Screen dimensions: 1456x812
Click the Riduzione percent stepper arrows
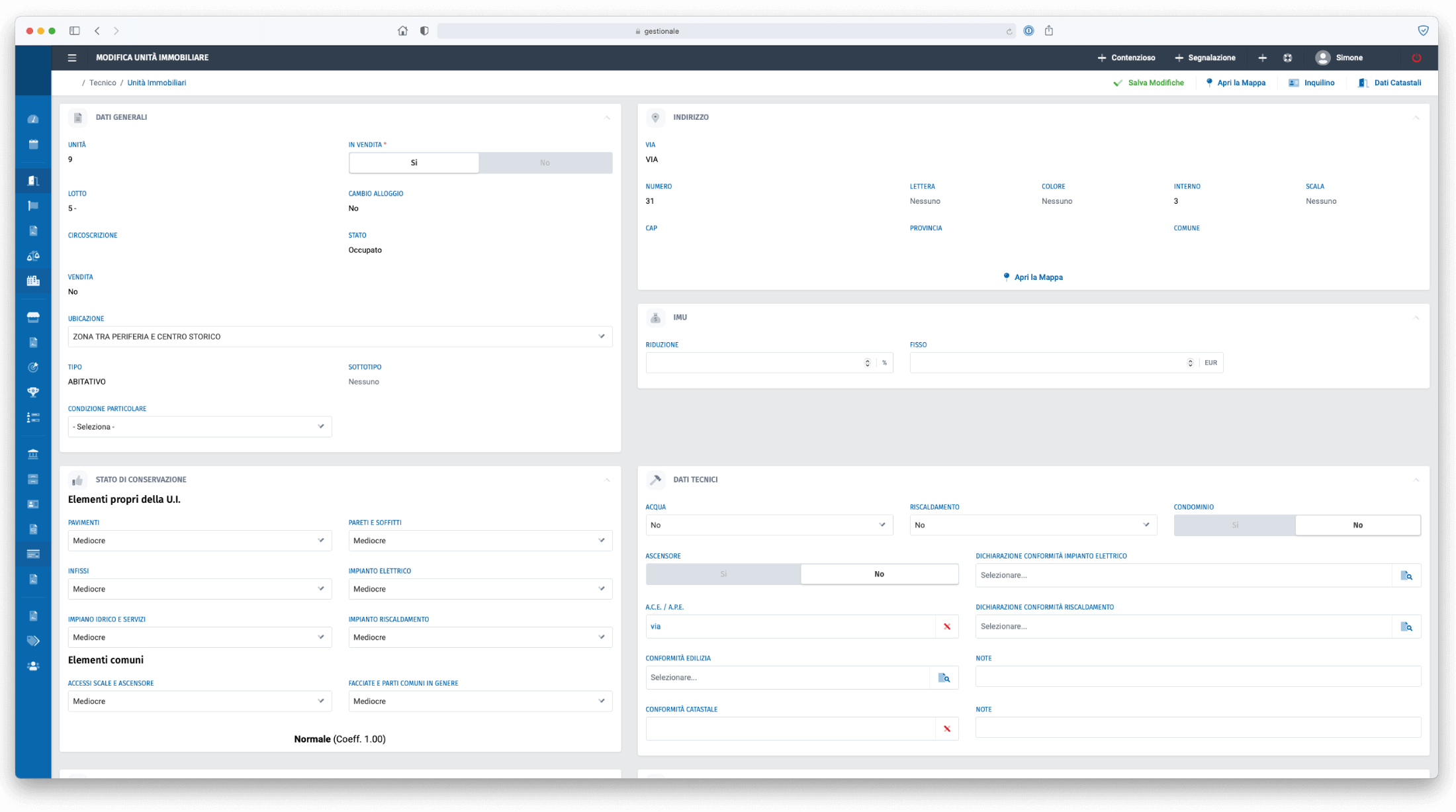click(x=867, y=363)
